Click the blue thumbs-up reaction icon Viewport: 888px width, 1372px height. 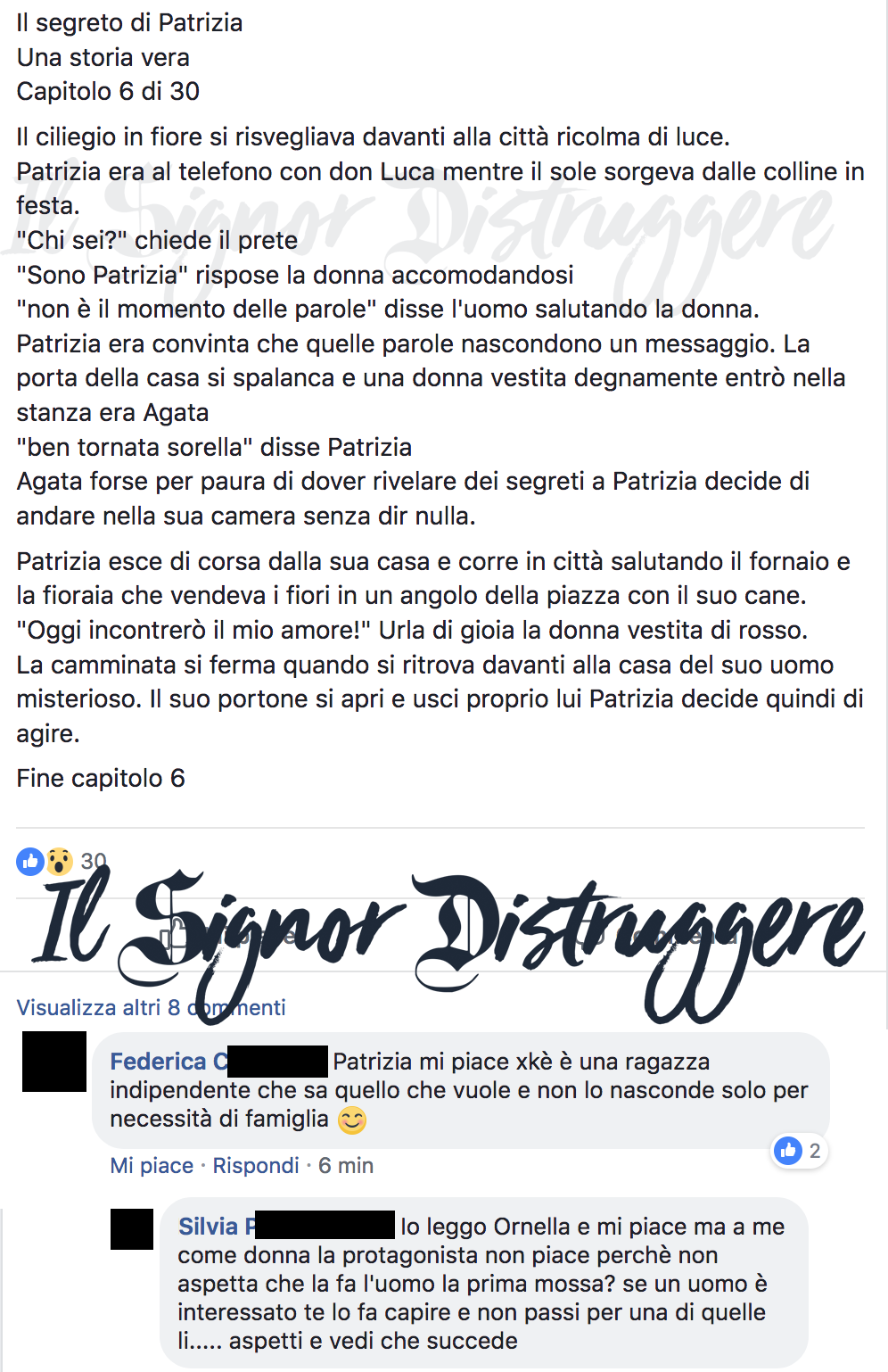point(30,862)
